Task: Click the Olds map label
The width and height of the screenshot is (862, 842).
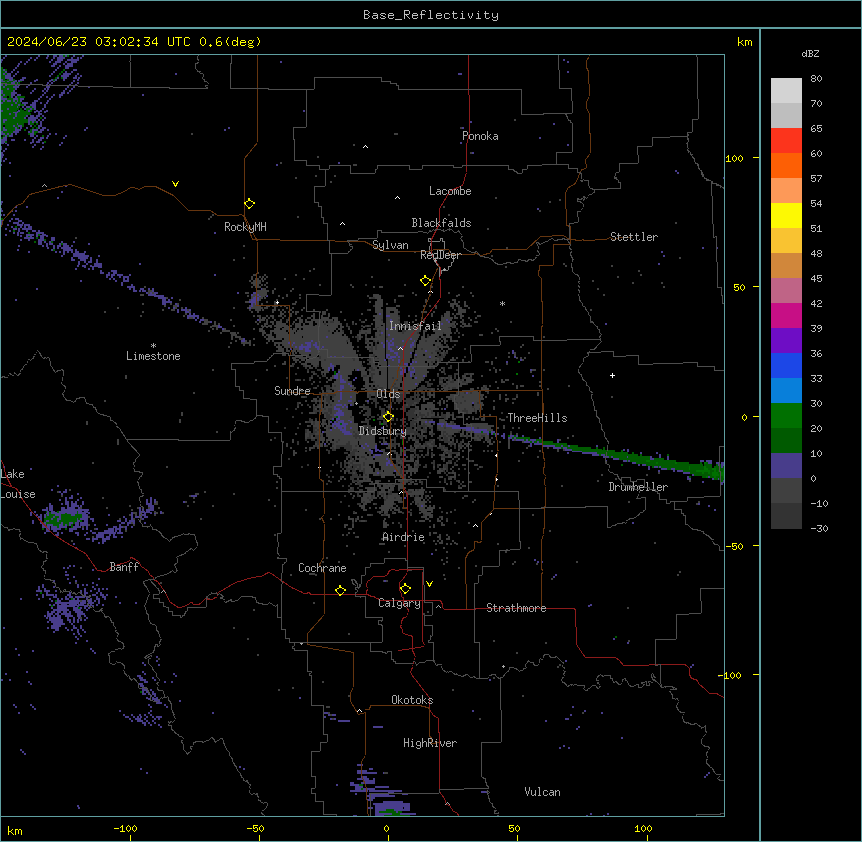Action: tap(388, 394)
